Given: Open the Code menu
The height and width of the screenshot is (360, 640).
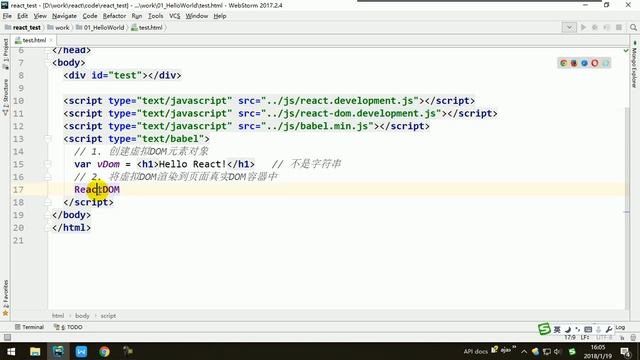Looking at the screenshot, I should [90, 16].
